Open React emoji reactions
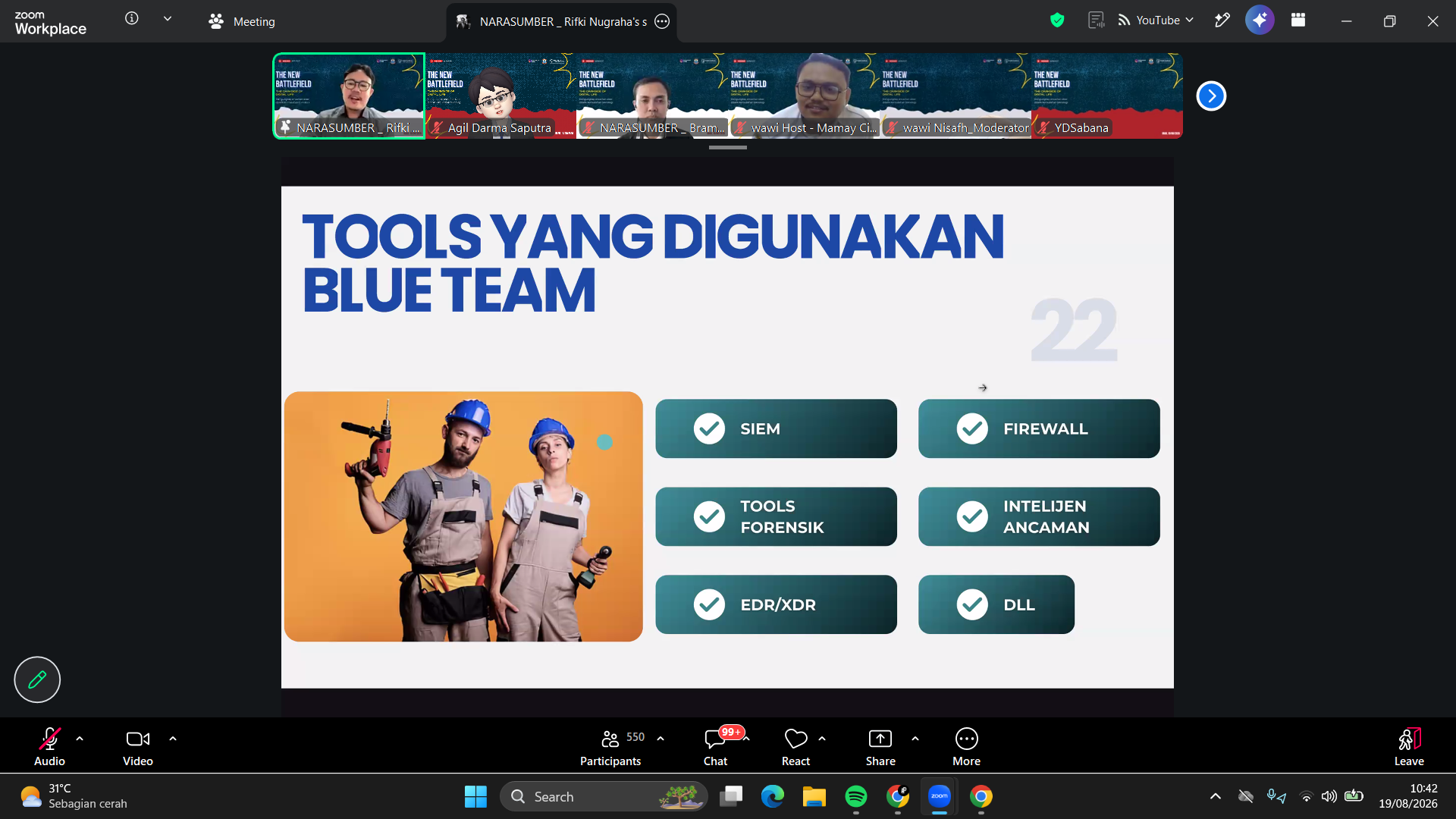 point(795,747)
